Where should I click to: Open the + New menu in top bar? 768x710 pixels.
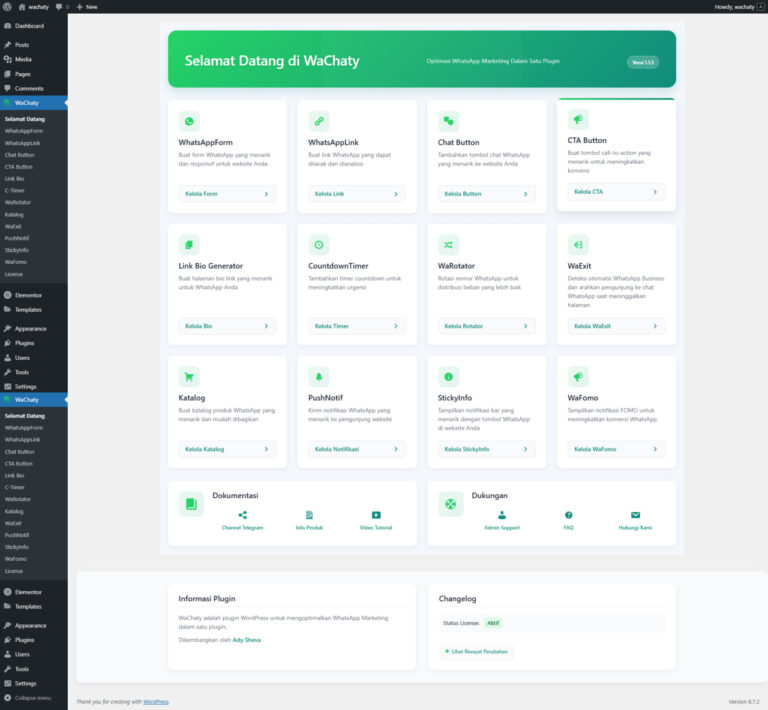87,7
